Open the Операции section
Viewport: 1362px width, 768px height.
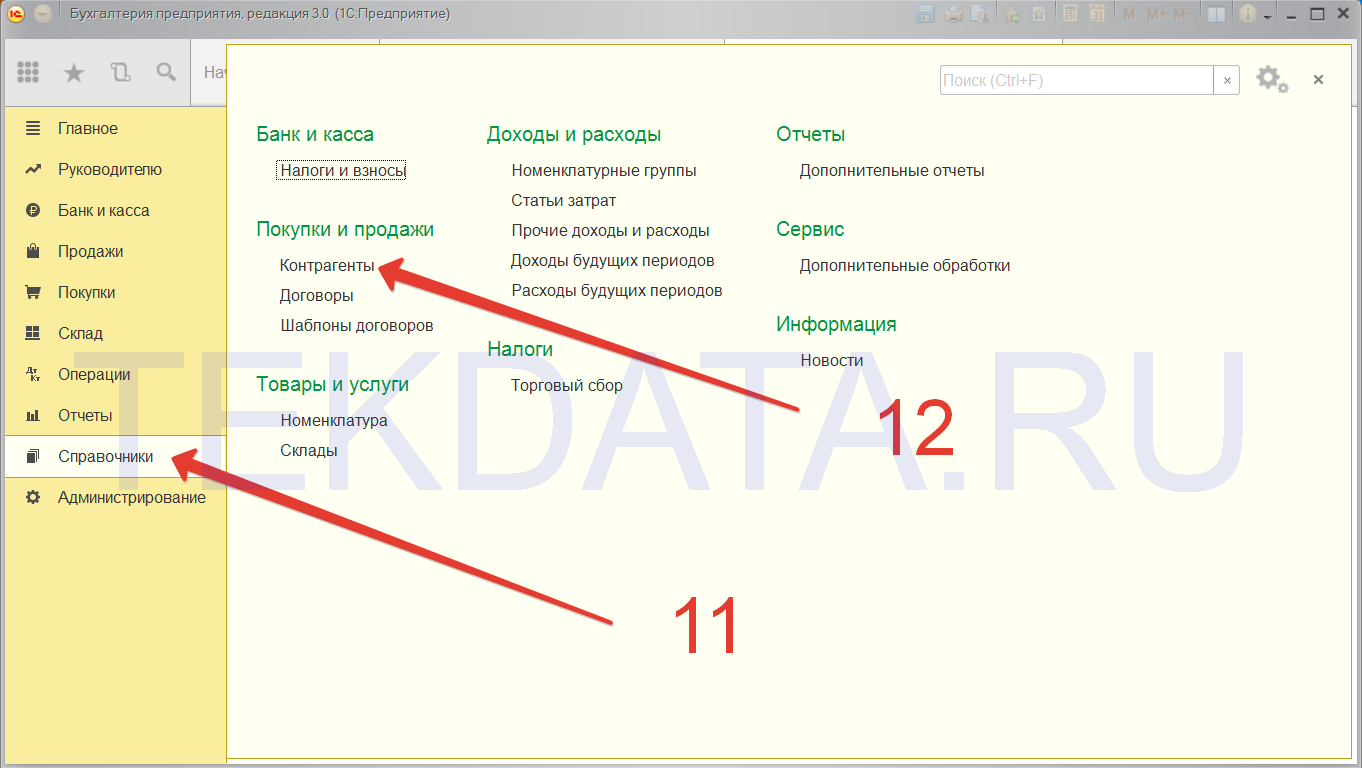click(x=115, y=374)
